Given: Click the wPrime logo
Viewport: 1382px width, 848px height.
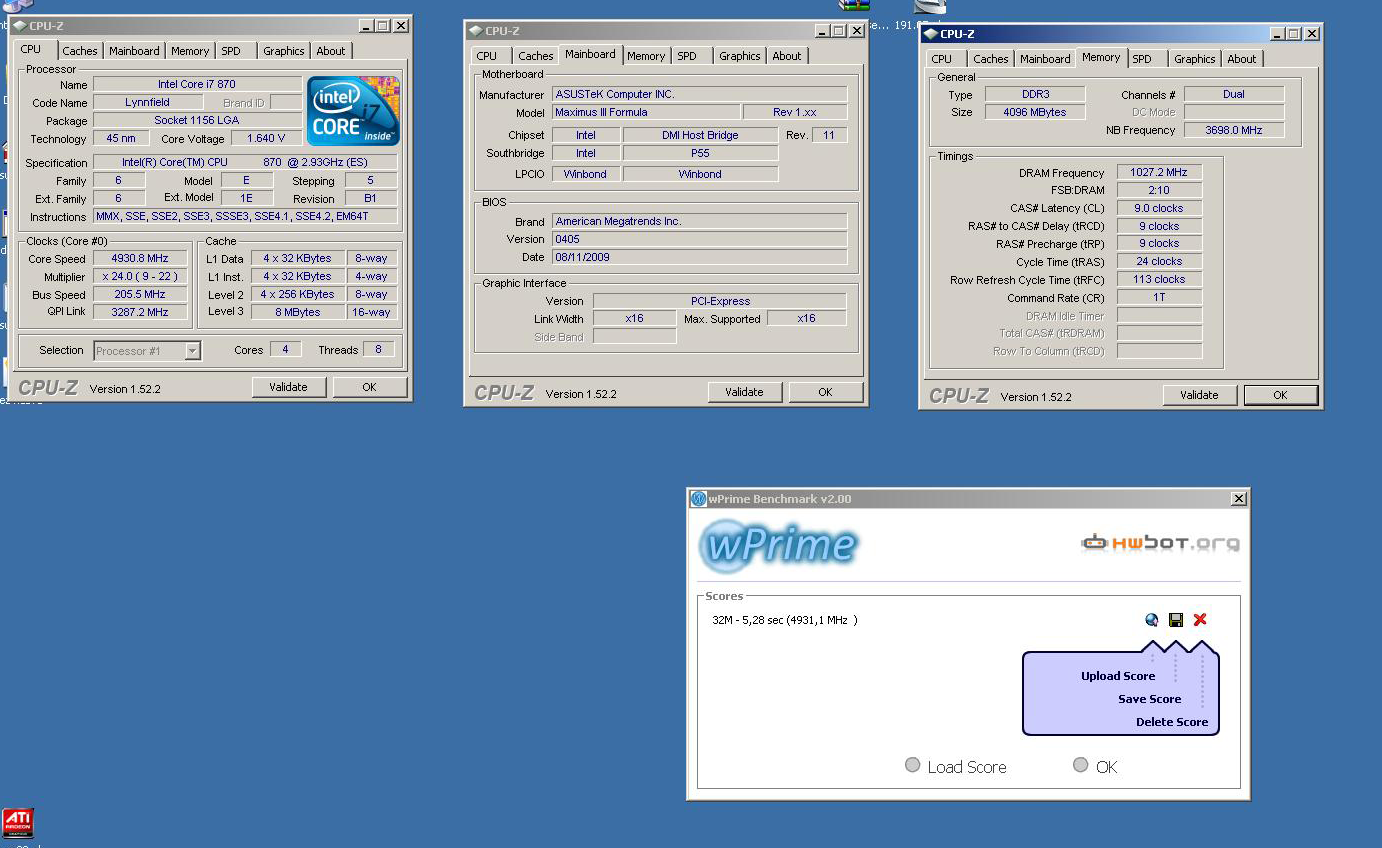Looking at the screenshot, I should pyautogui.click(x=779, y=544).
